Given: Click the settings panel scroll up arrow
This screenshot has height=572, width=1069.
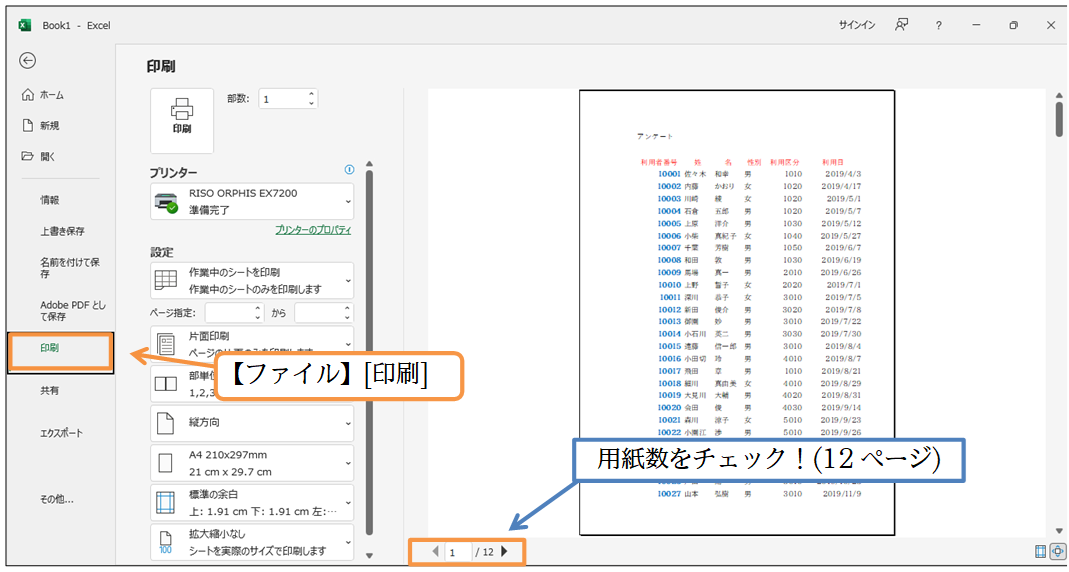Looking at the screenshot, I should [x=370, y=164].
